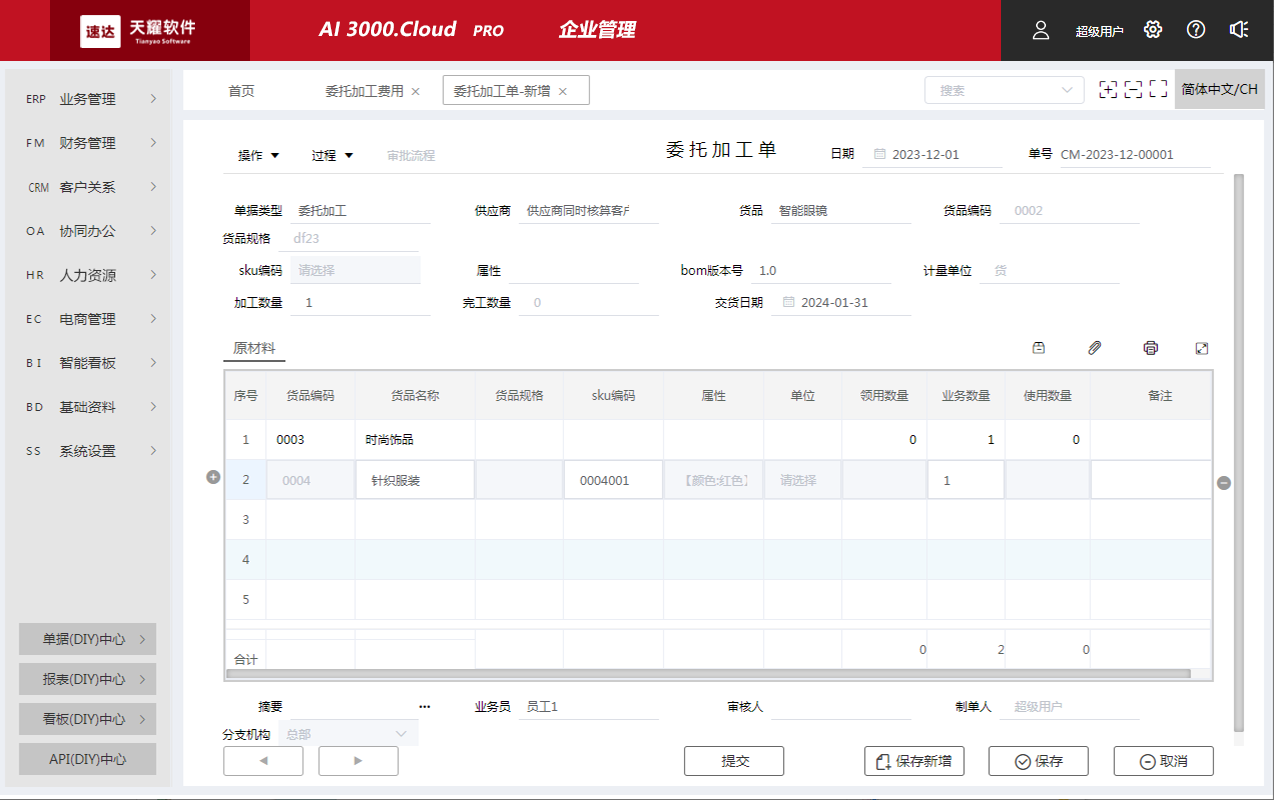The image size is (1274, 800).
Task: Click the 提交 submit button
Action: pyautogui.click(x=733, y=761)
